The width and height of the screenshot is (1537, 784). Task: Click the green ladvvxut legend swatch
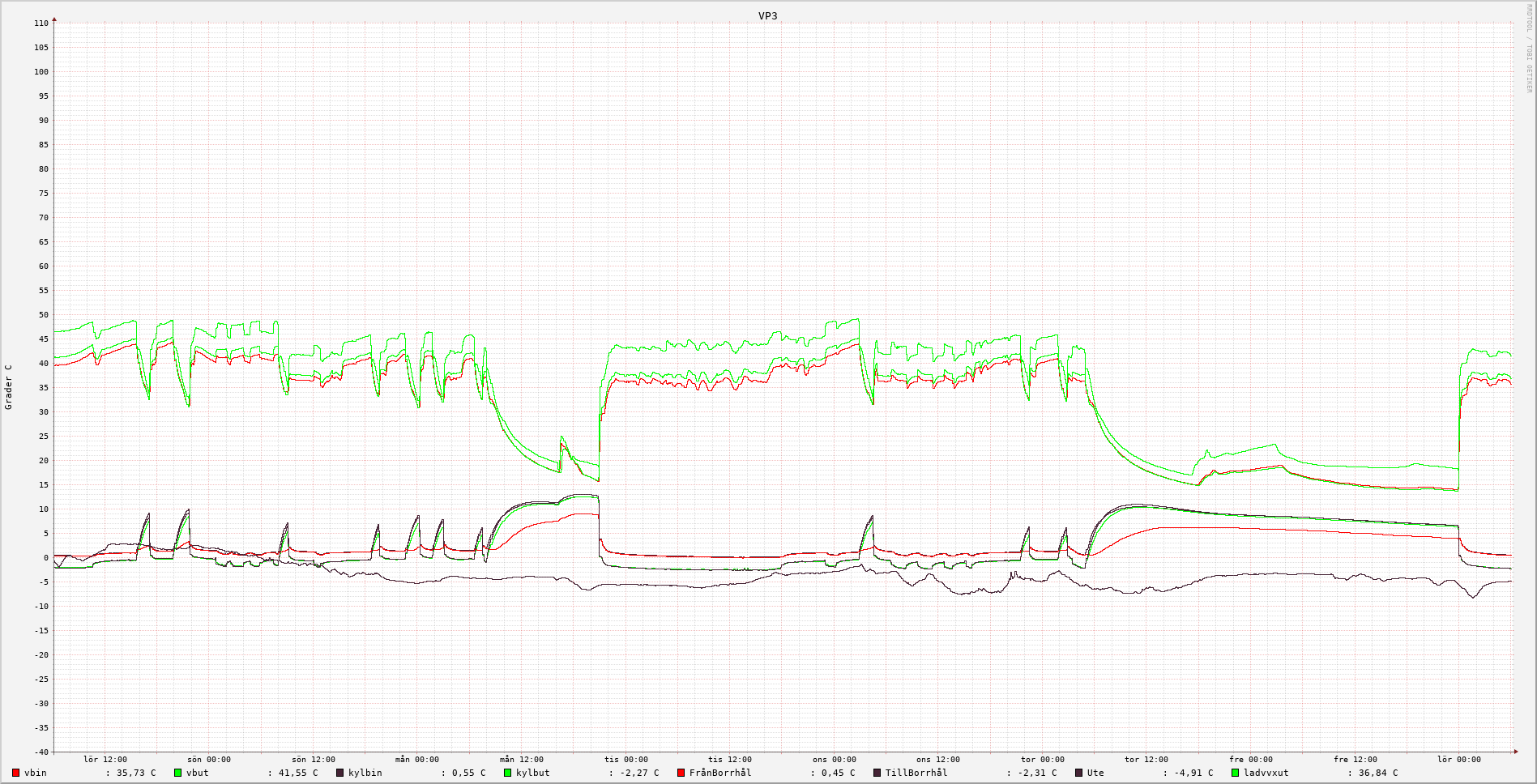pos(1235,773)
